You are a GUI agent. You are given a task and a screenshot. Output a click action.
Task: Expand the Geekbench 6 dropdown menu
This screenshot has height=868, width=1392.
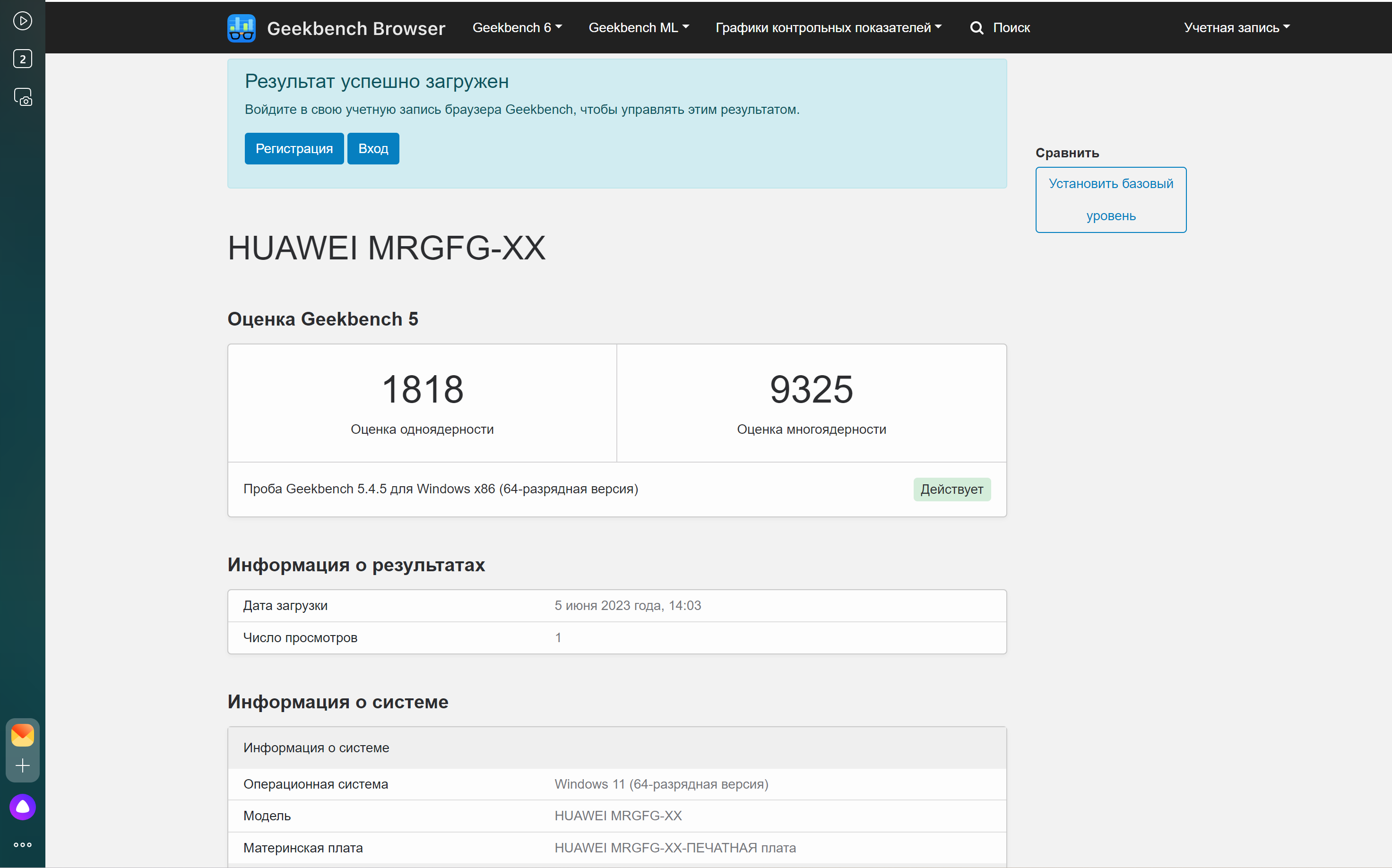point(517,27)
